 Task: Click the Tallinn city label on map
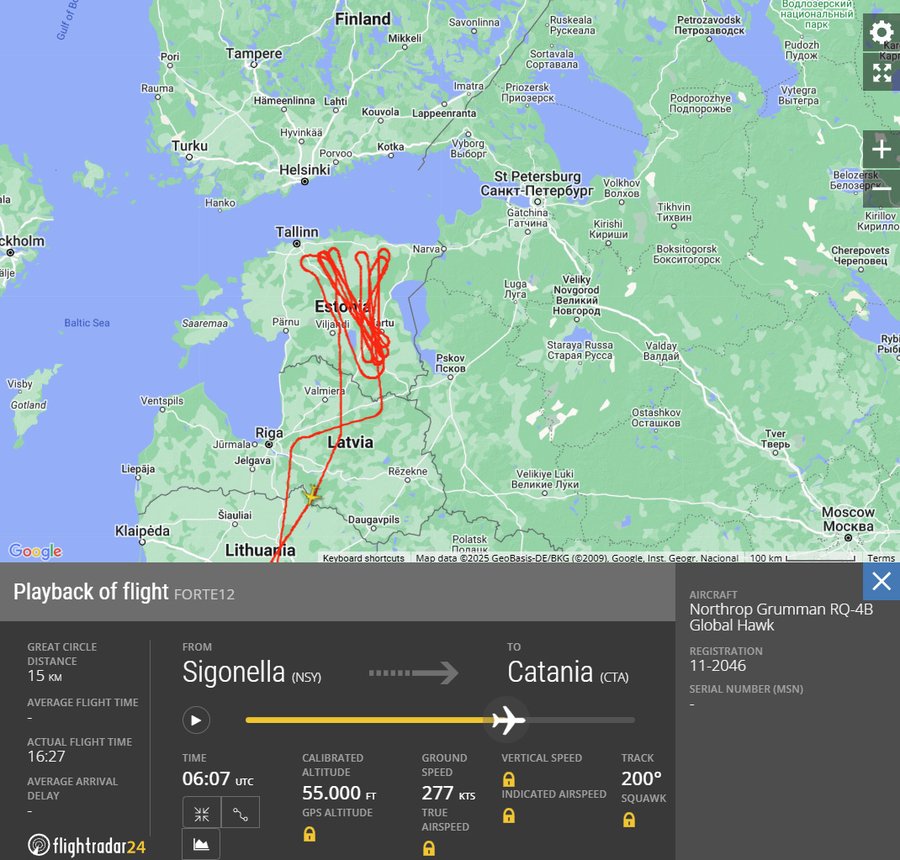click(x=297, y=232)
